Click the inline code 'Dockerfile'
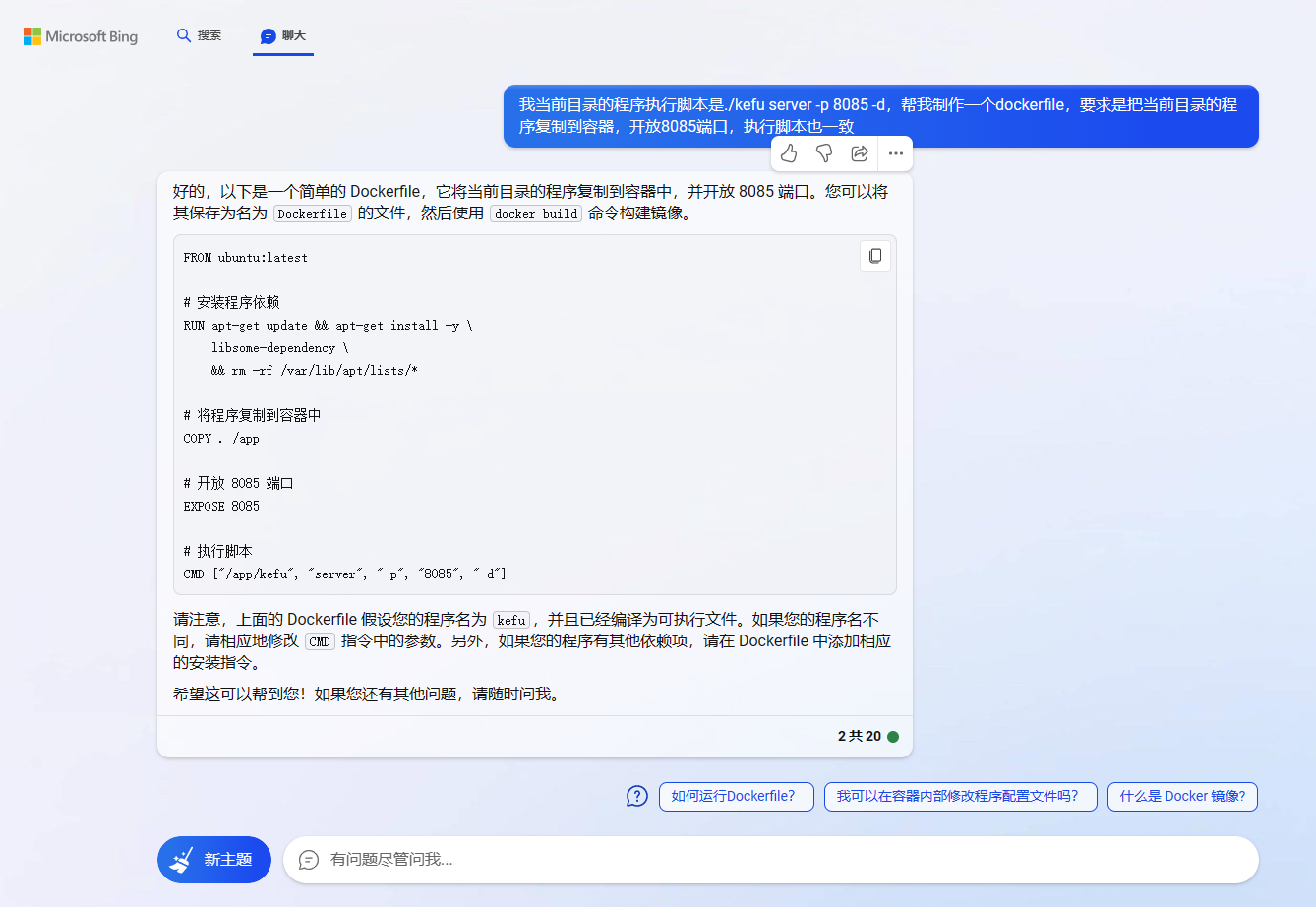 click(x=312, y=213)
